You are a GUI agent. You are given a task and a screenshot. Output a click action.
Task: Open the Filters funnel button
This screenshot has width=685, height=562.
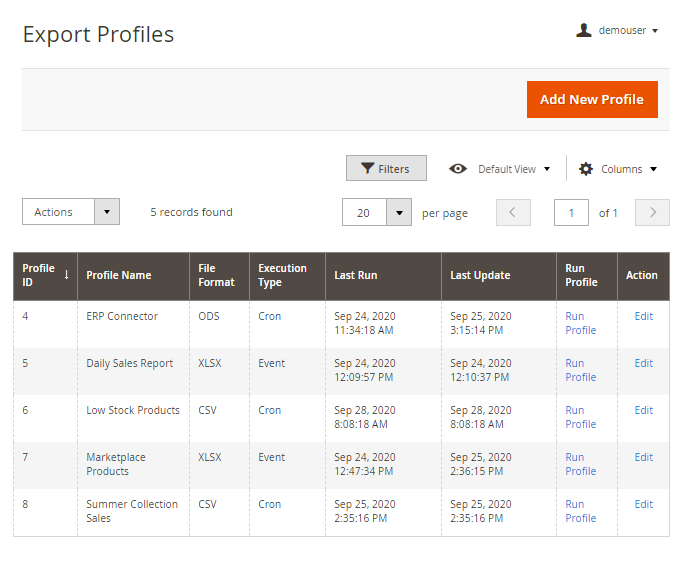point(386,169)
